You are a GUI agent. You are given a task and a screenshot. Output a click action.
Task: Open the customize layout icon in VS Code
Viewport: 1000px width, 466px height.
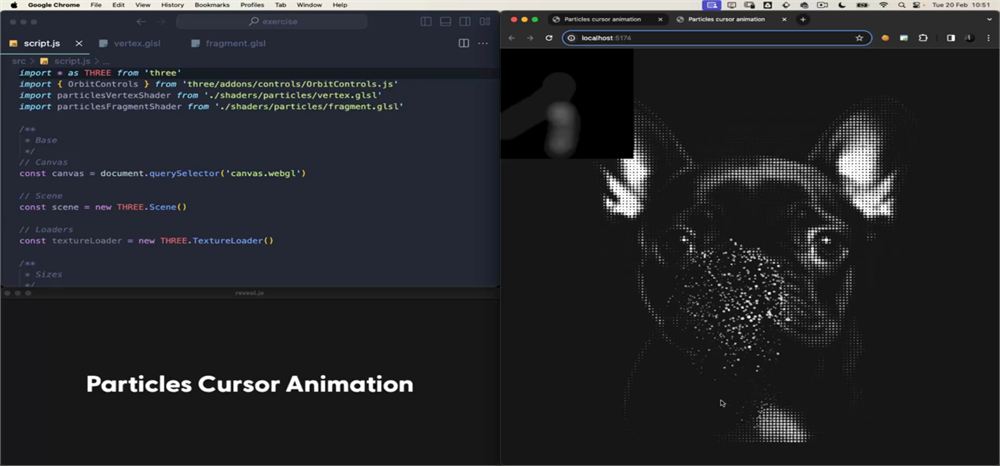coord(485,22)
